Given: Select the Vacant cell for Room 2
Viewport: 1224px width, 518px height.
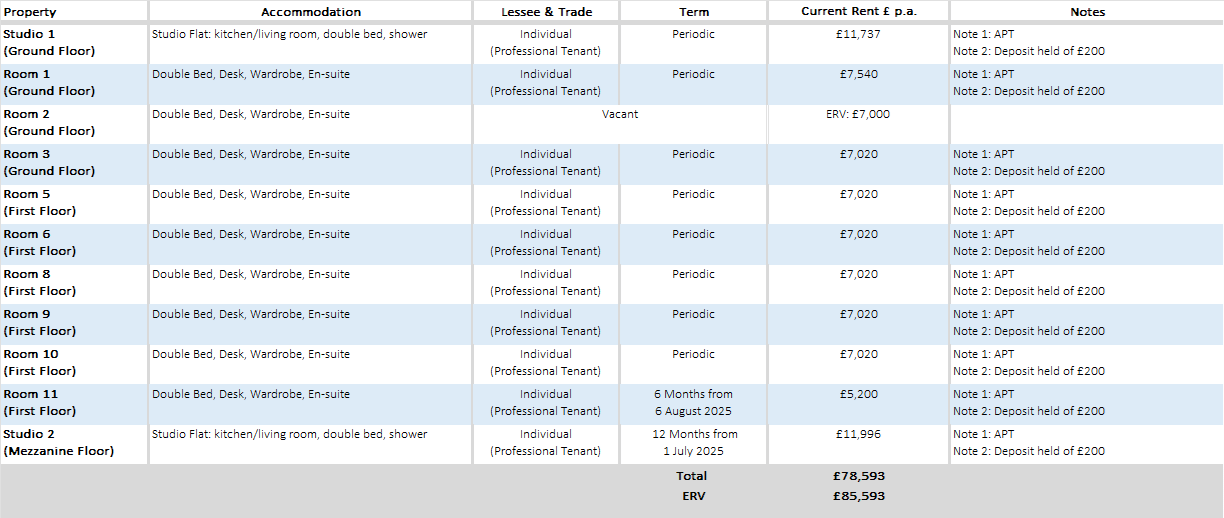Looking at the screenshot, I should click(620, 114).
